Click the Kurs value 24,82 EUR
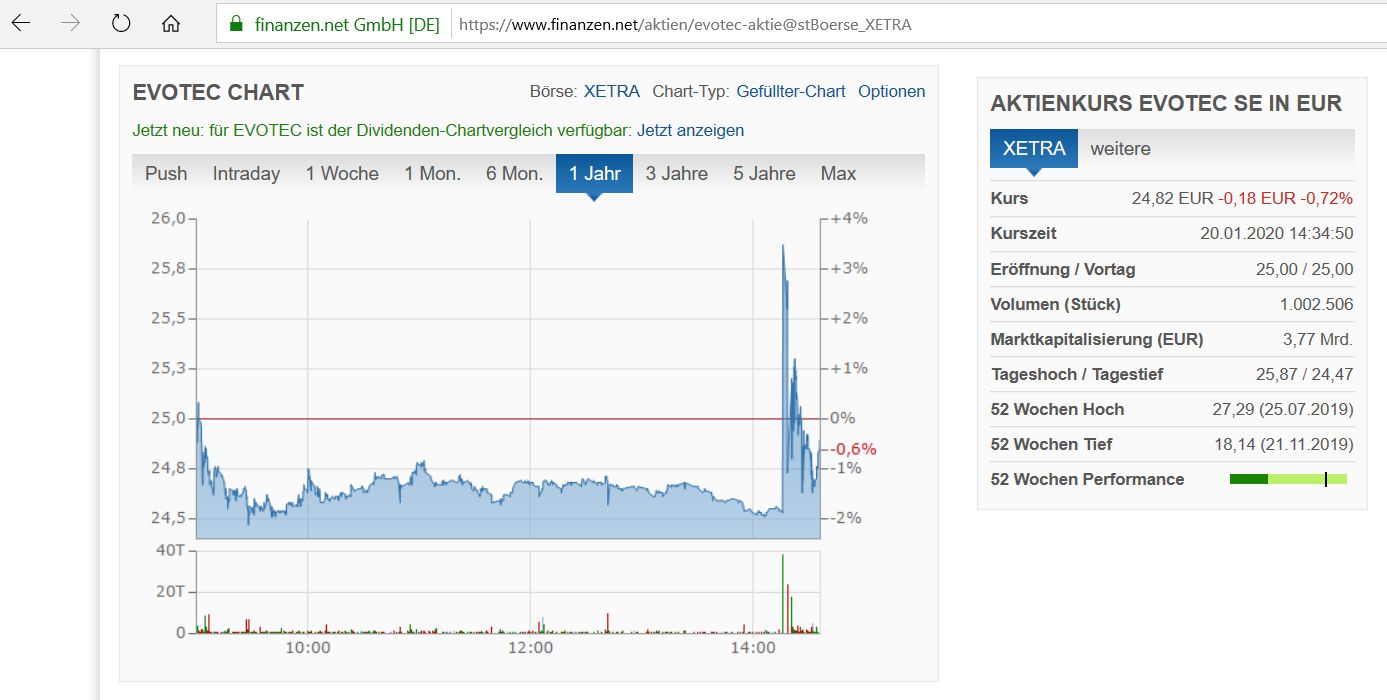1387x700 pixels. click(1172, 198)
